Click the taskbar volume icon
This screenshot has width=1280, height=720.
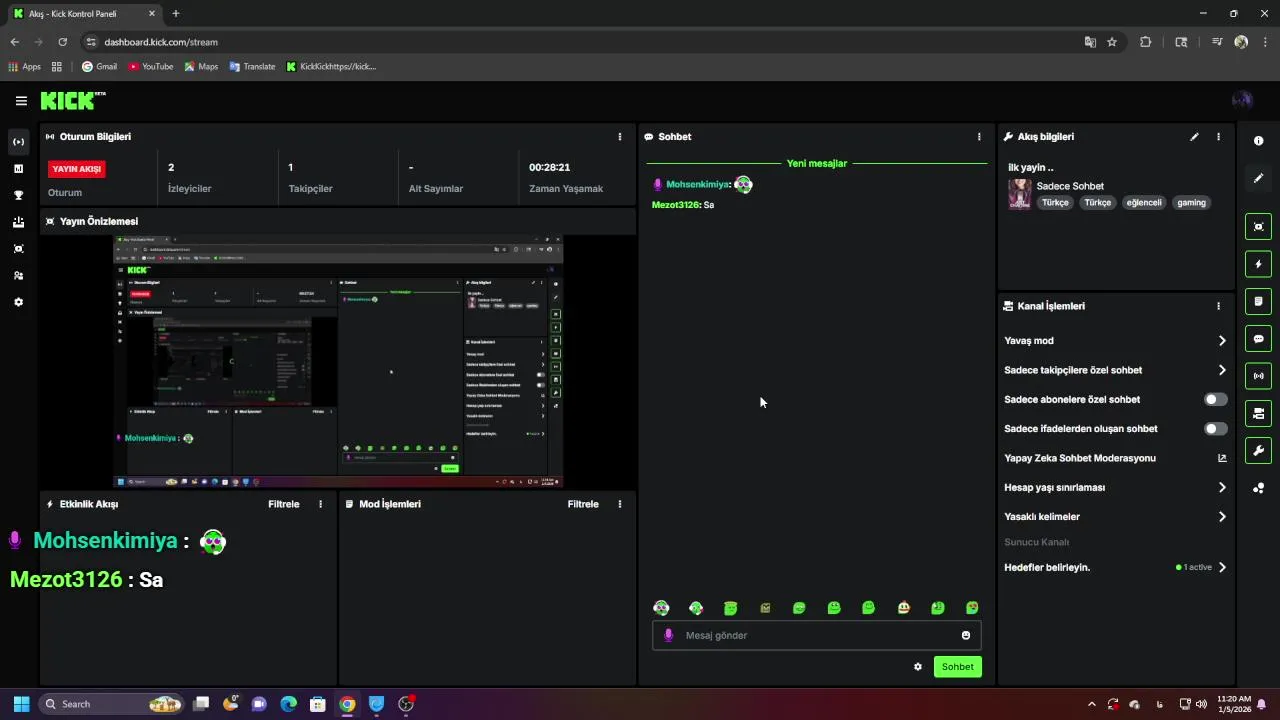1200,704
